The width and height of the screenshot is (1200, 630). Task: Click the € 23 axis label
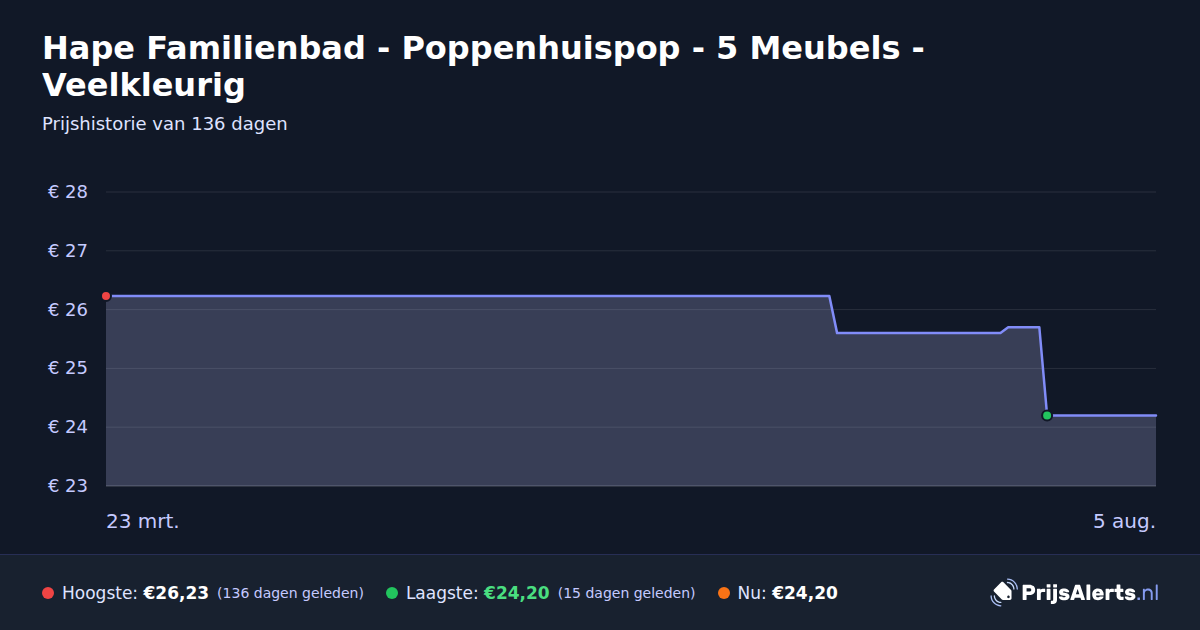click(68, 486)
